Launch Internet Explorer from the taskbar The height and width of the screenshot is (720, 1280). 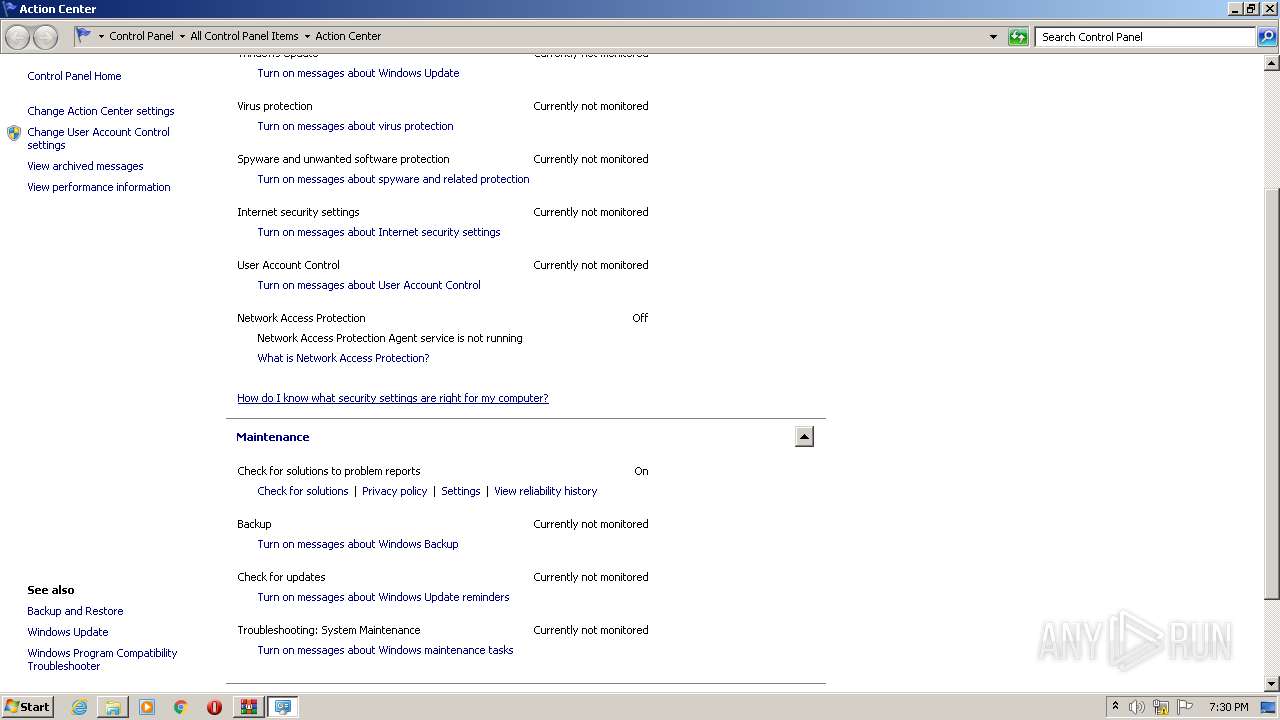(79, 707)
